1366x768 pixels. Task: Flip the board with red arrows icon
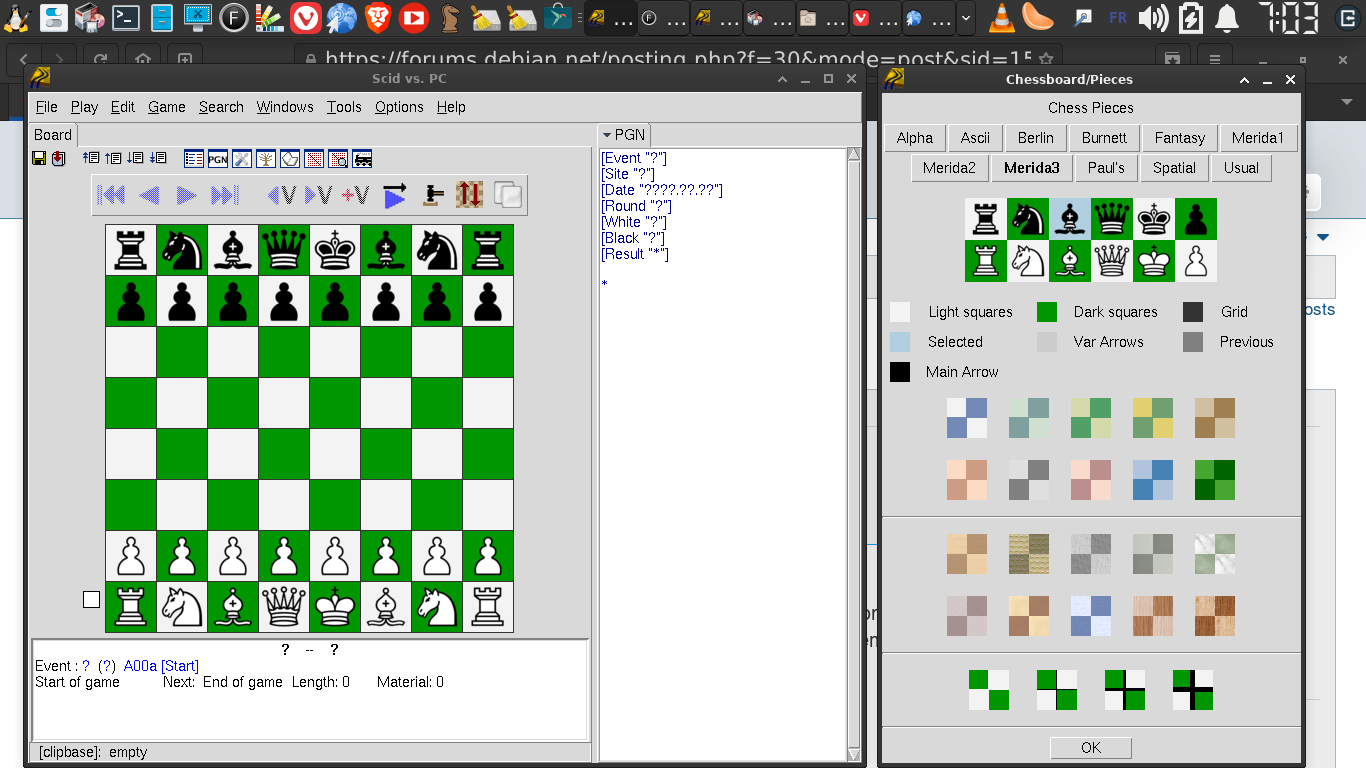click(469, 194)
